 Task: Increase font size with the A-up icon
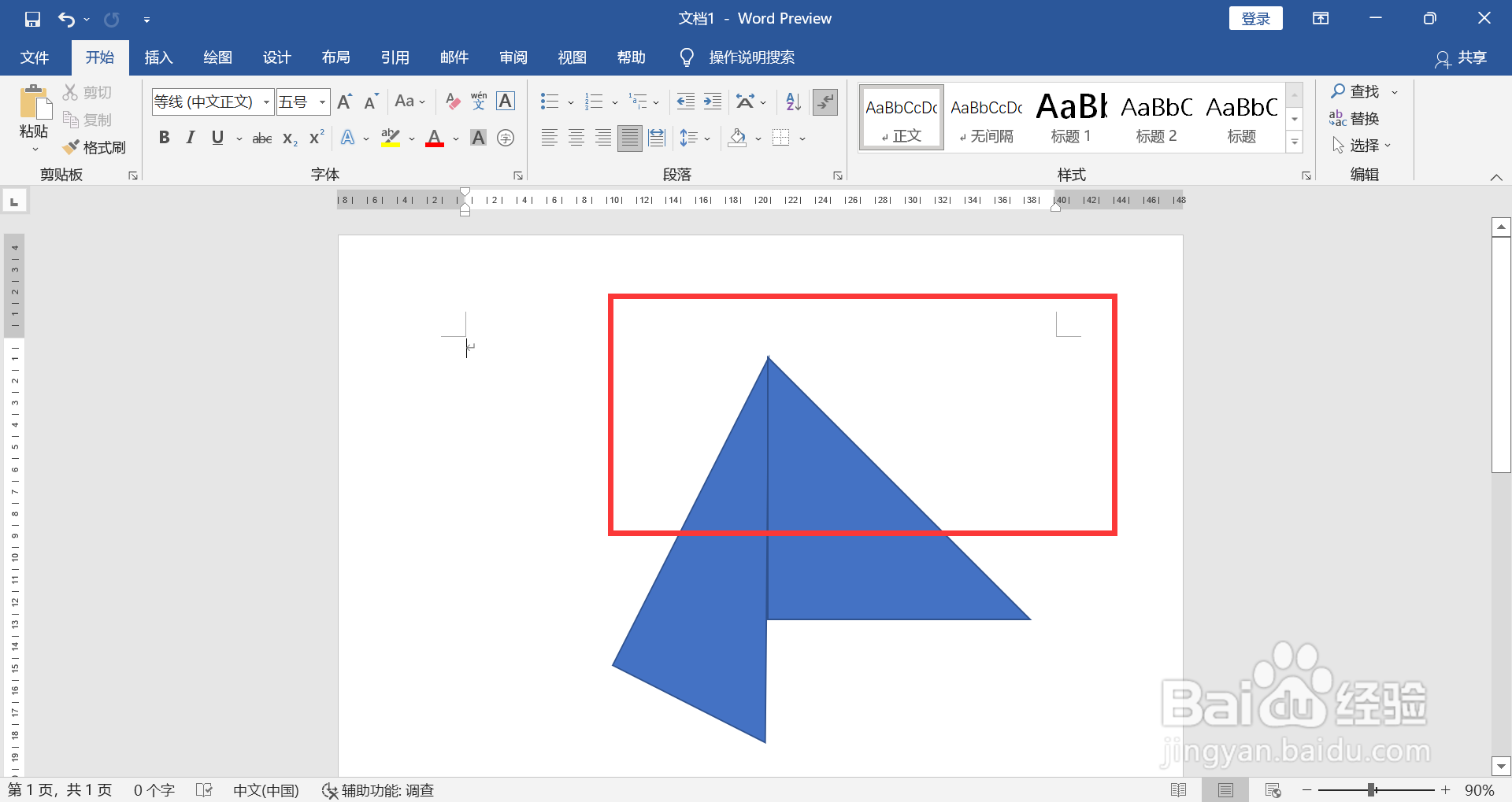(344, 102)
